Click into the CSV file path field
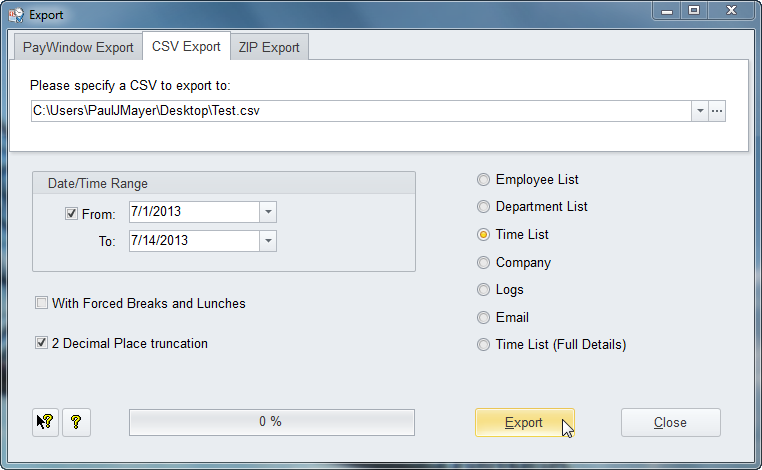Screen dimensions: 762x470 point(360,111)
